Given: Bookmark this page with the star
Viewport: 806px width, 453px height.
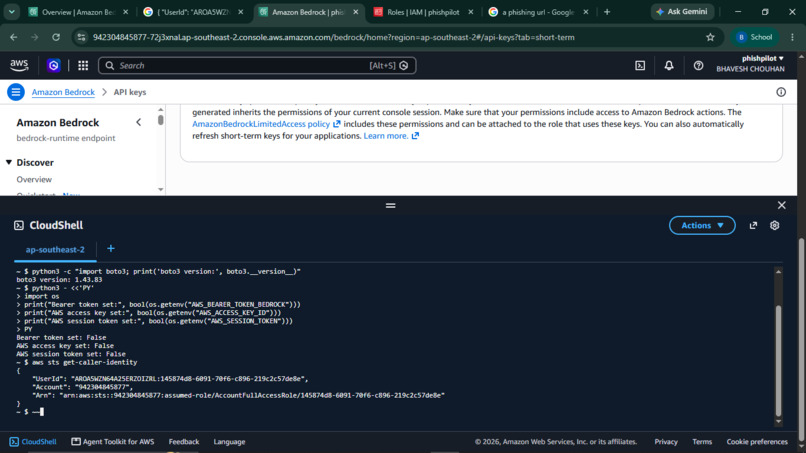Looking at the screenshot, I should coord(710,37).
